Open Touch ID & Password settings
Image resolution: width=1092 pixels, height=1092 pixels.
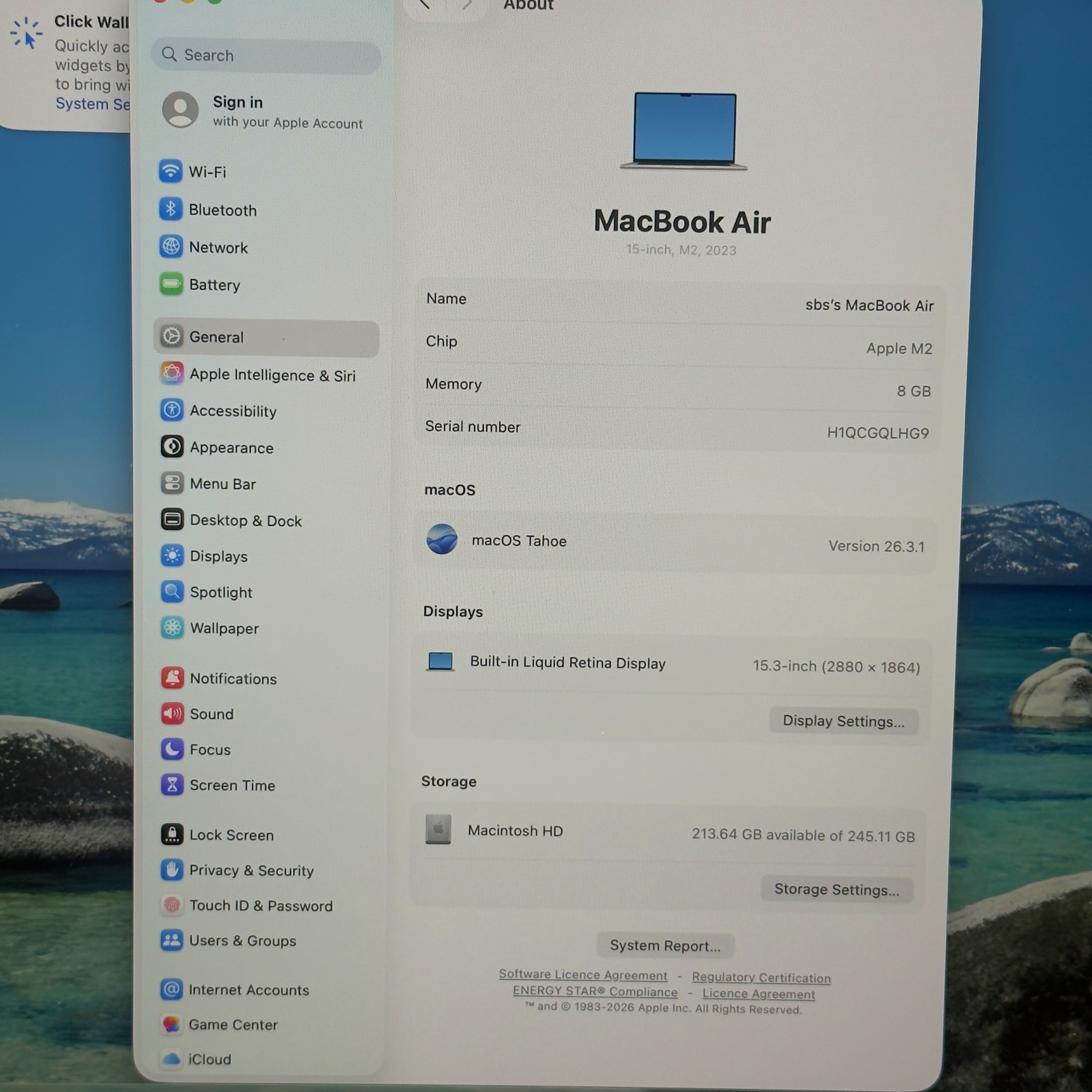tap(266, 906)
